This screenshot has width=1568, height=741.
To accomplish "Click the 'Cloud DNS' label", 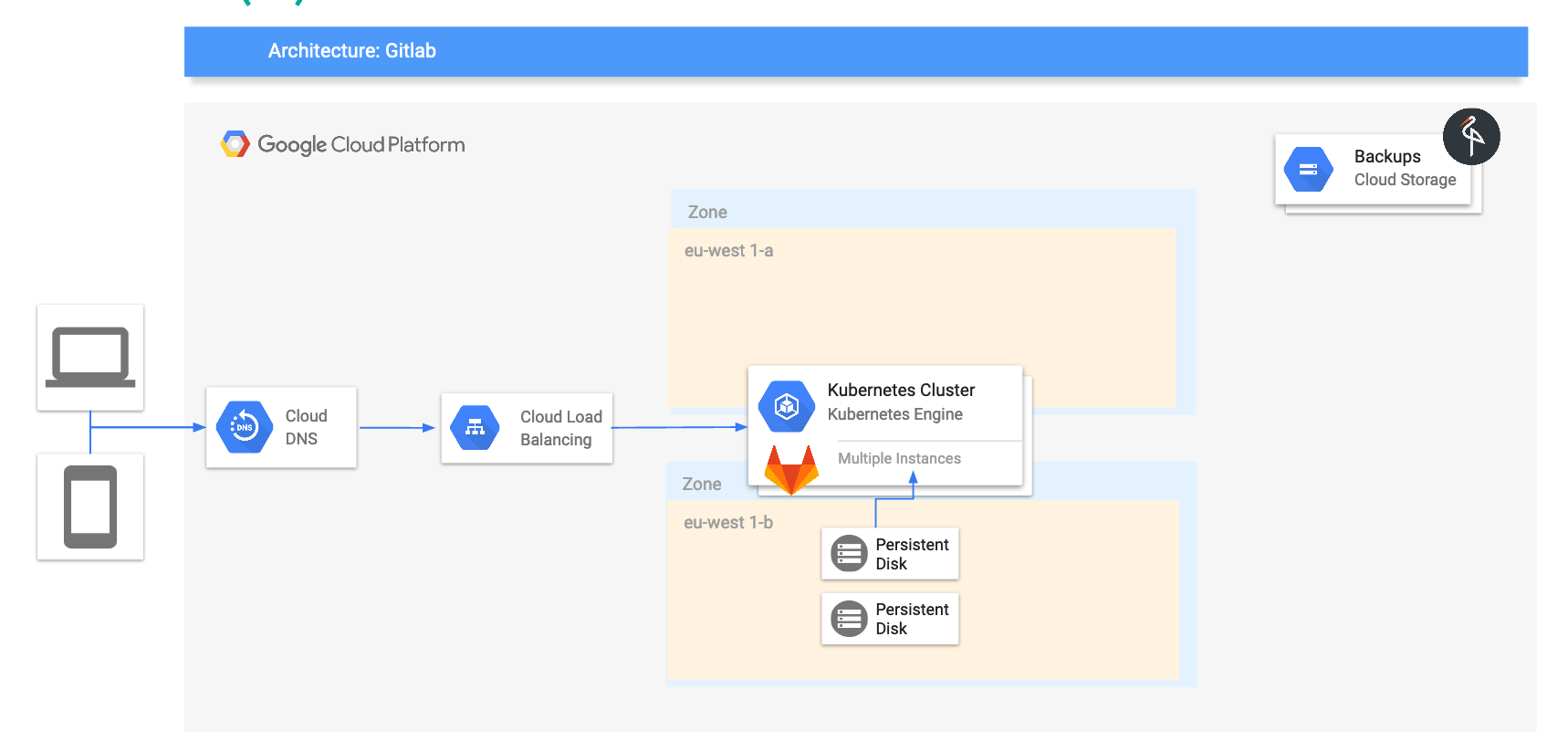I will (306, 427).
